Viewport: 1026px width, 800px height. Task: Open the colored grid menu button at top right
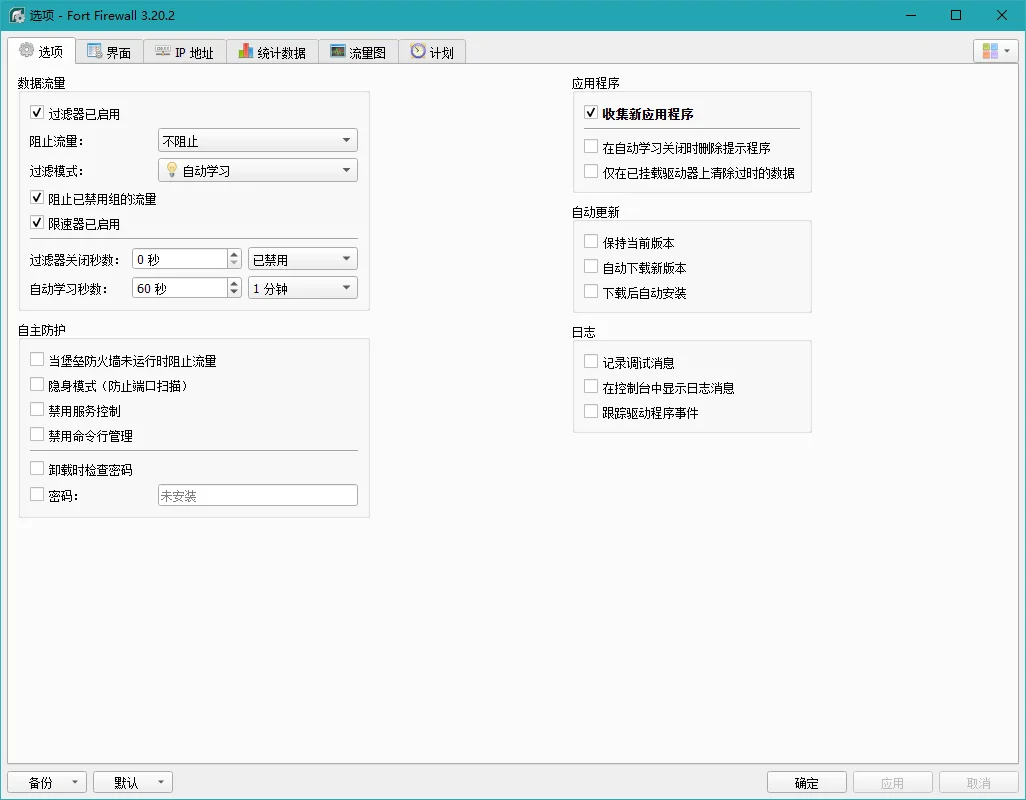coord(996,51)
